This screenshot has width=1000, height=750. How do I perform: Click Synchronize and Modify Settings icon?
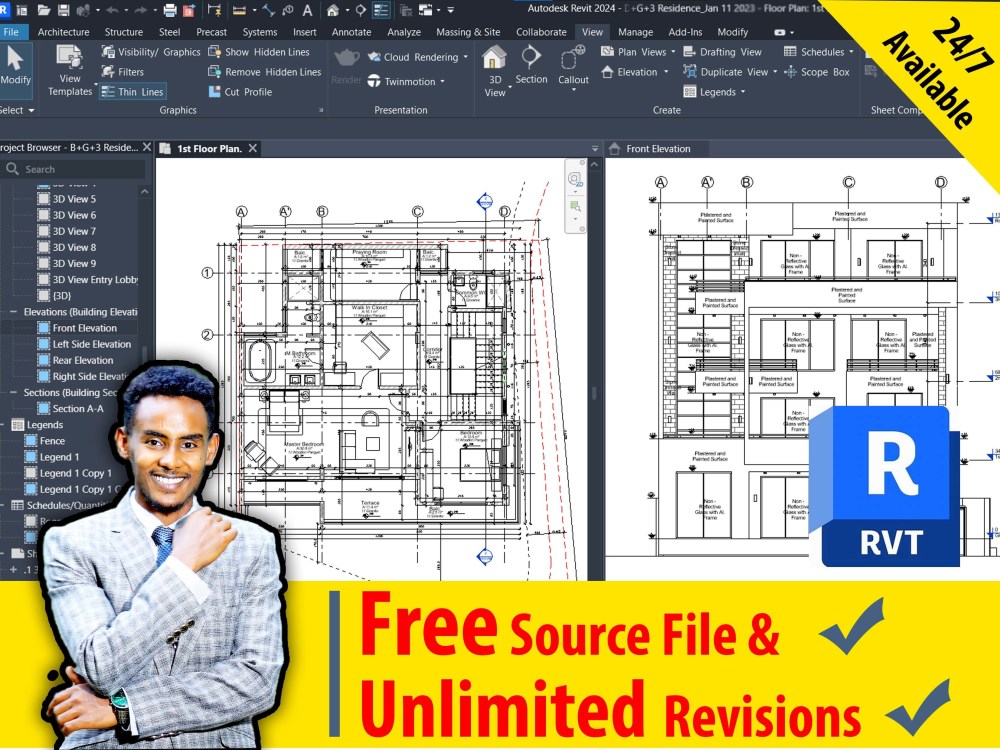[83, 10]
